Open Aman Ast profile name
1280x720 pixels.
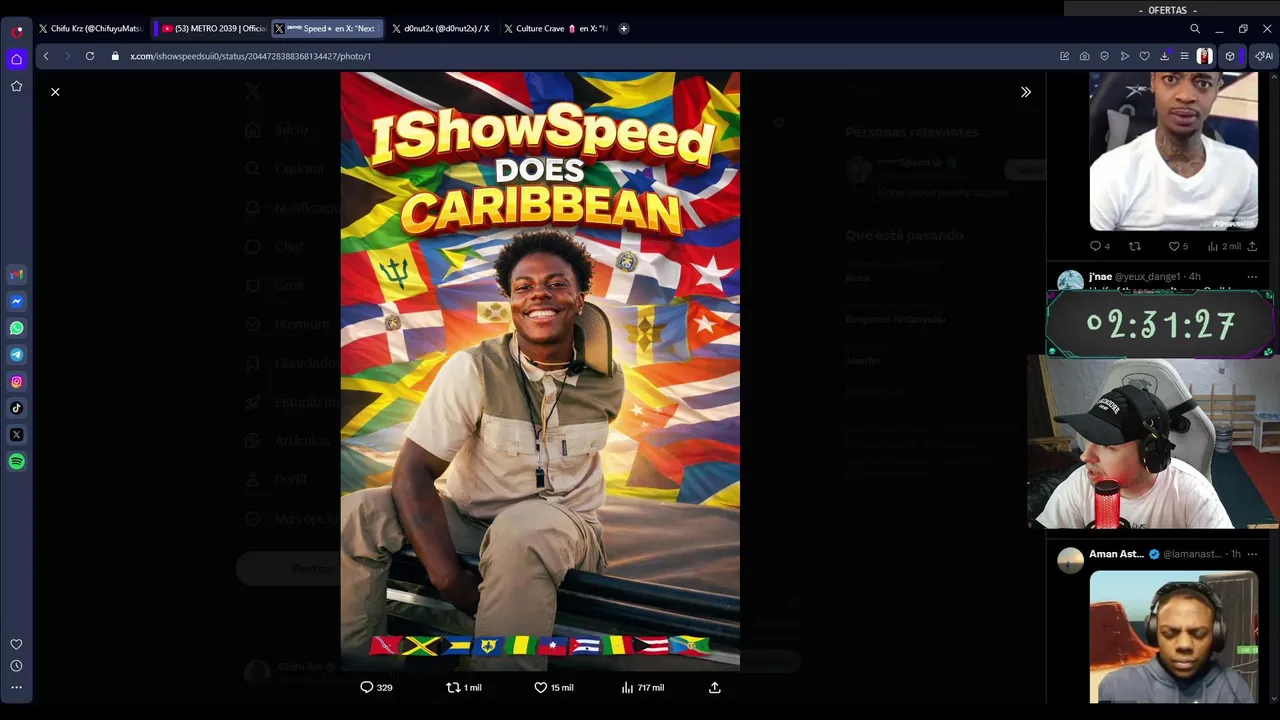pos(1116,554)
